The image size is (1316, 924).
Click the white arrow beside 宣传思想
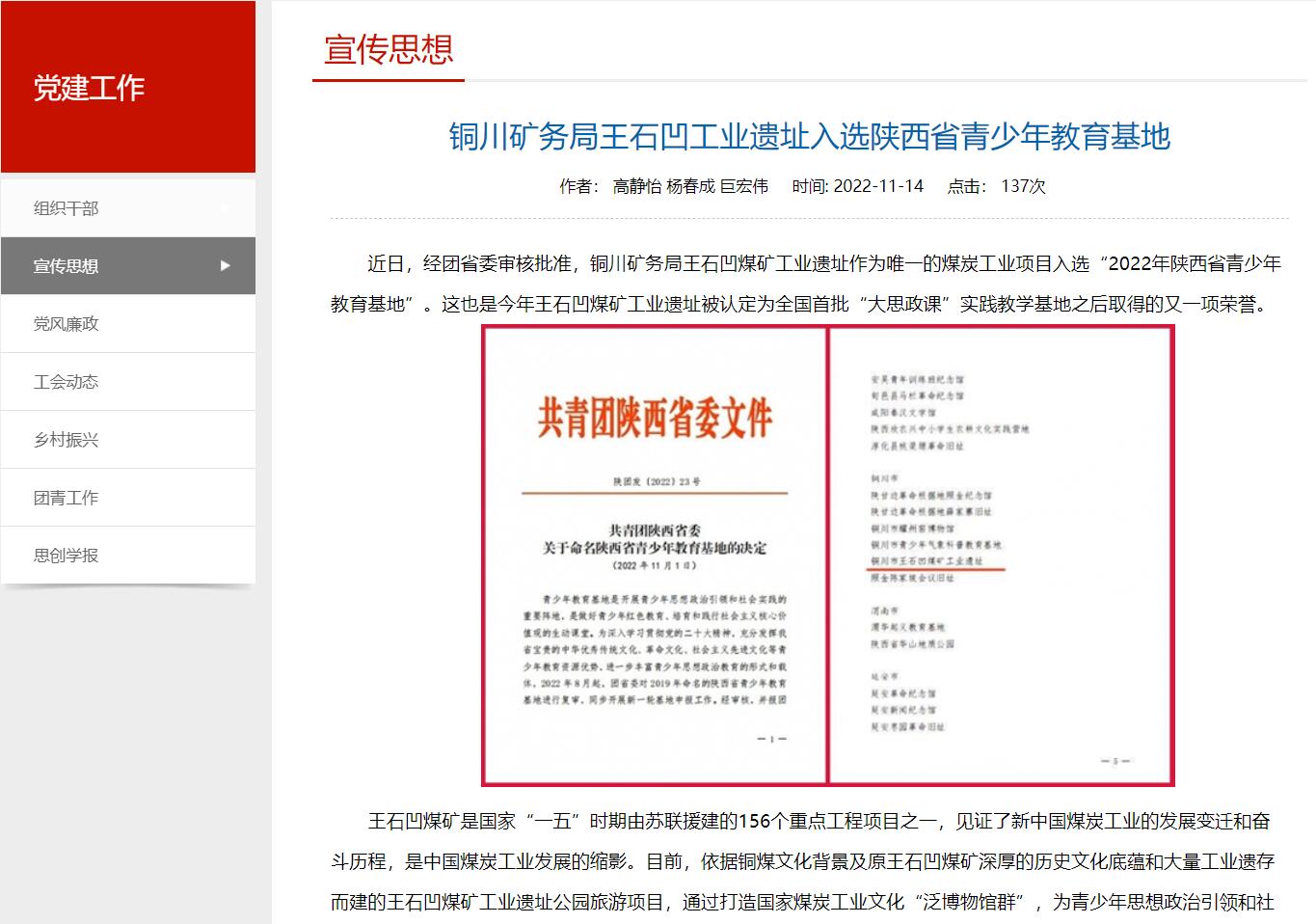pos(226,265)
